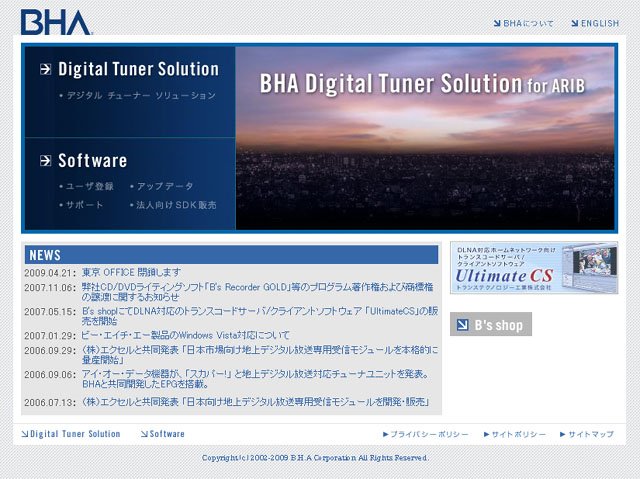Switch site language via ENGLISH link
The height and width of the screenshot is (479, 640).
600,24
